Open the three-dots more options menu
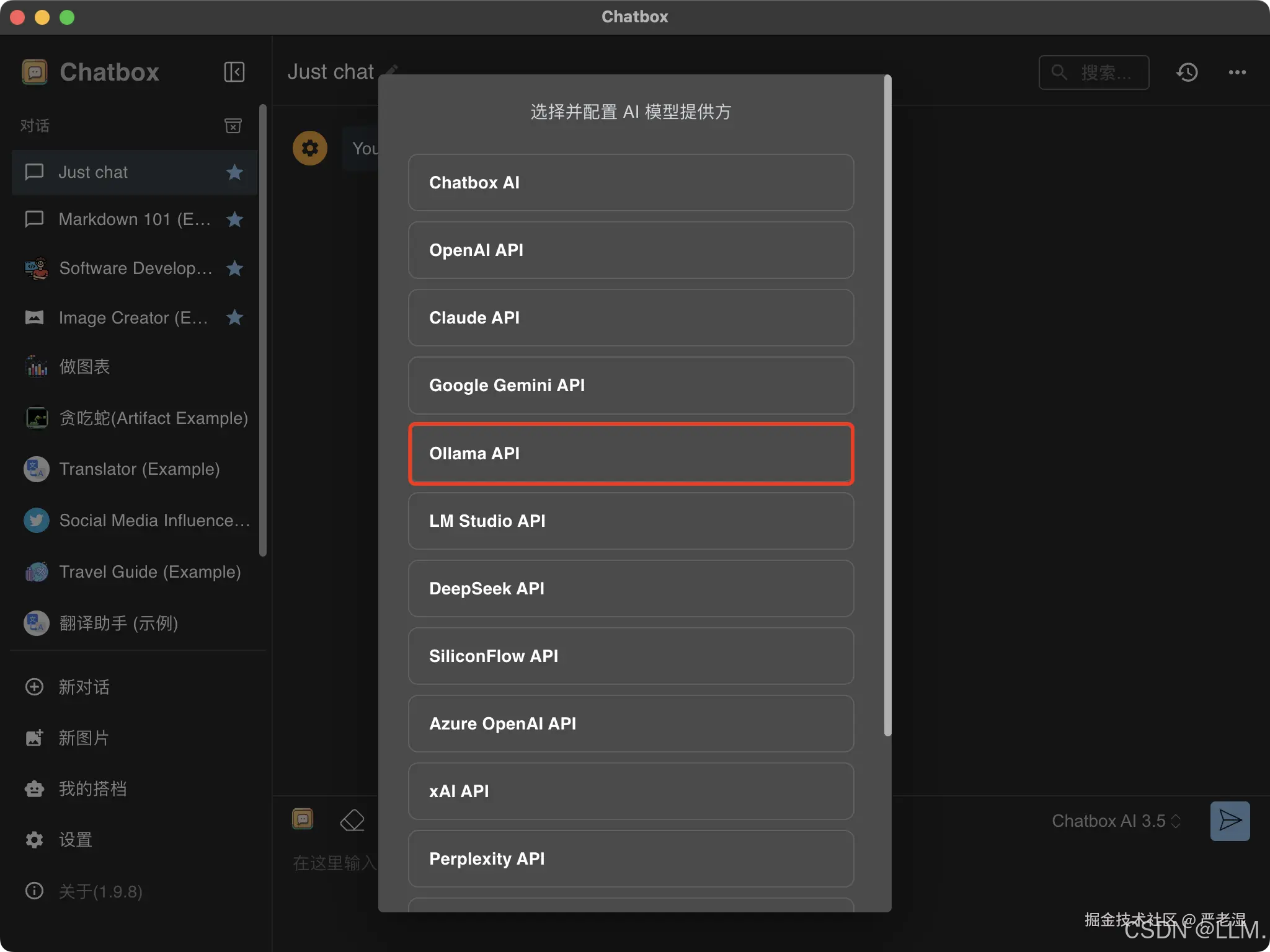Image resolution: width=1270 pixels, height=952 pixels. pyautogui.click(x=1237, y=73)
